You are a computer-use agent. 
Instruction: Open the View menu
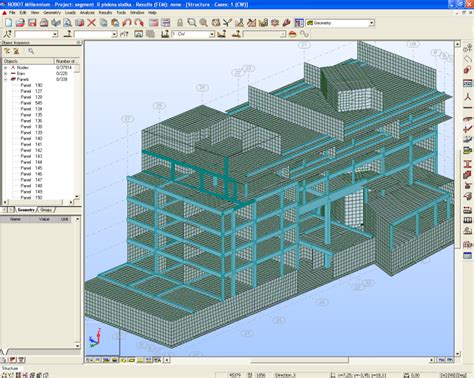tap(35, 13)
